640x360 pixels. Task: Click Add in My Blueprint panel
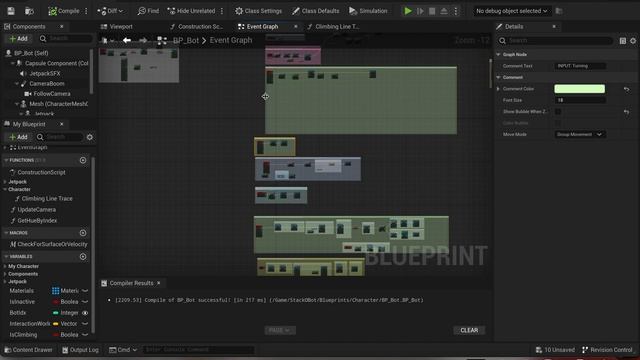point(18,137)
